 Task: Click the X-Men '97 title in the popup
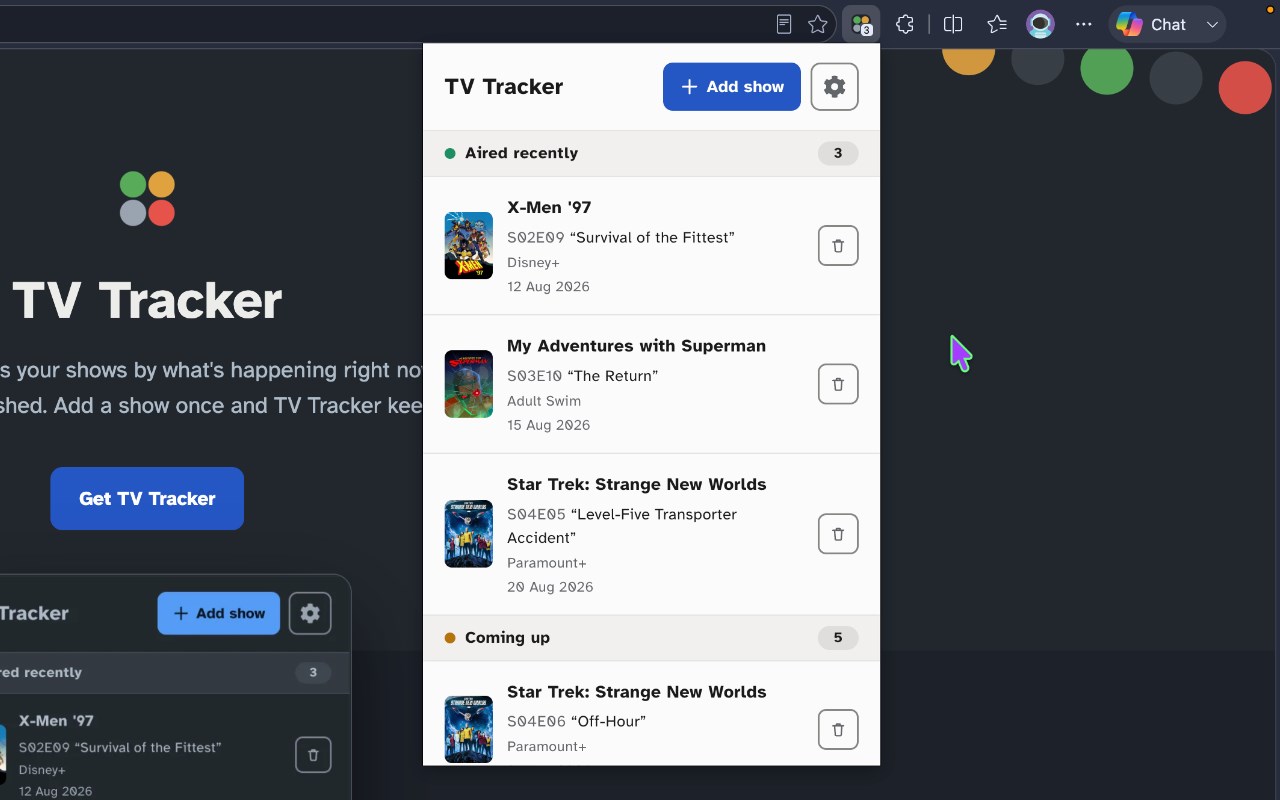pos(549,207)
